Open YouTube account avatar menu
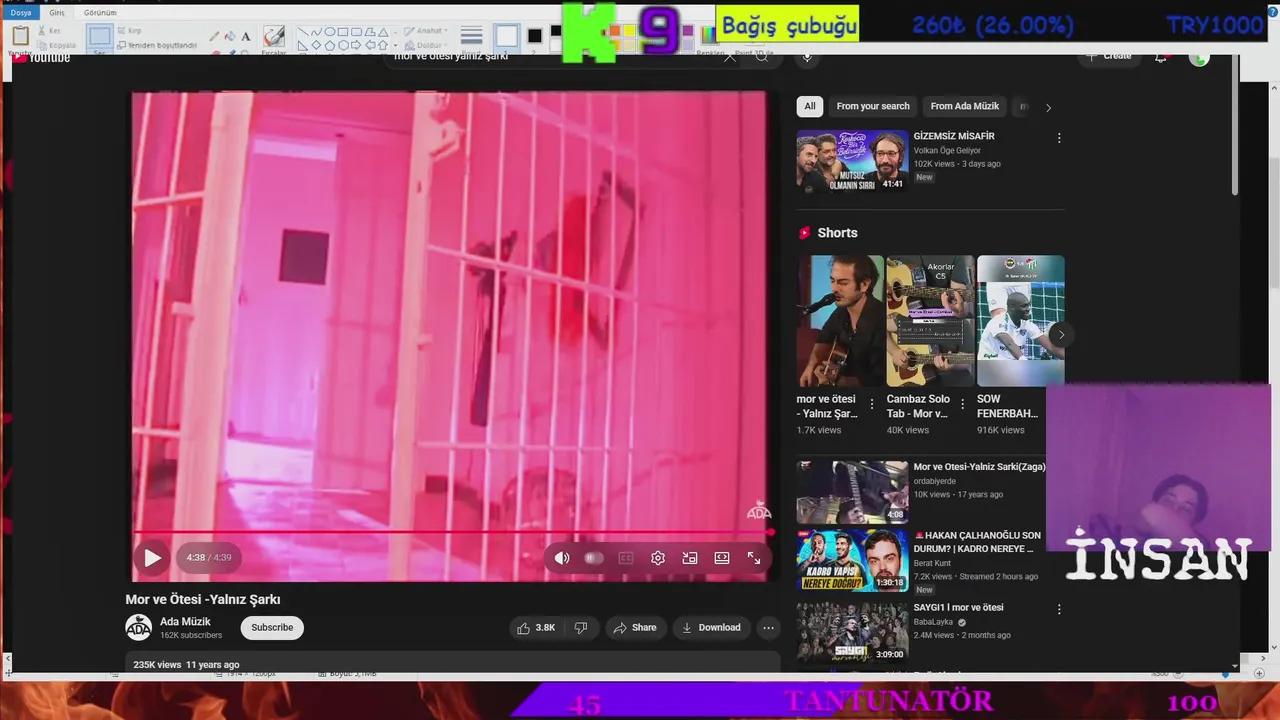The image size is (1280, 720). (1199, 57)
